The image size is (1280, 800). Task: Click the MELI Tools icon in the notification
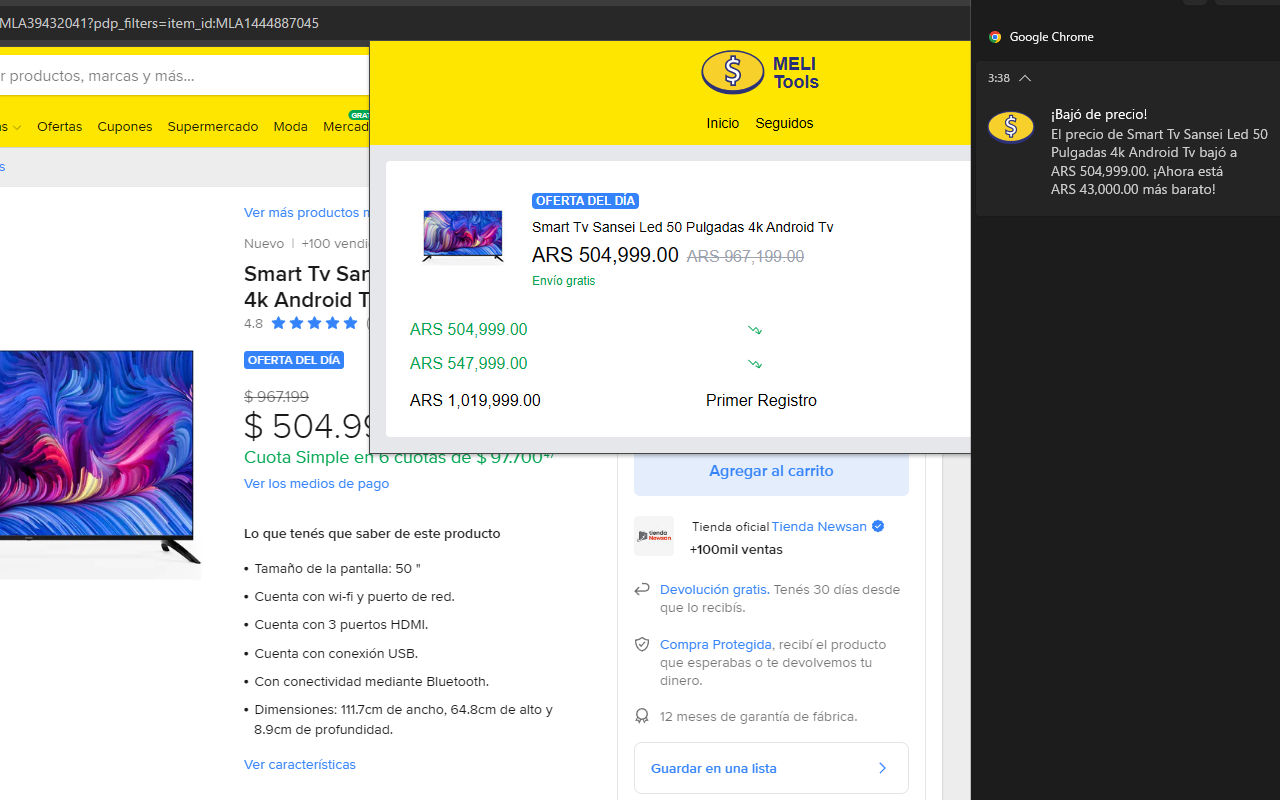tap(1011, 127)
